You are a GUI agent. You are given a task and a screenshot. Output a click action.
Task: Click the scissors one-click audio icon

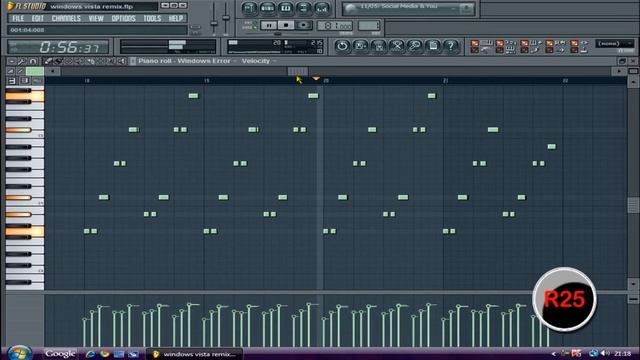point(397,46)
